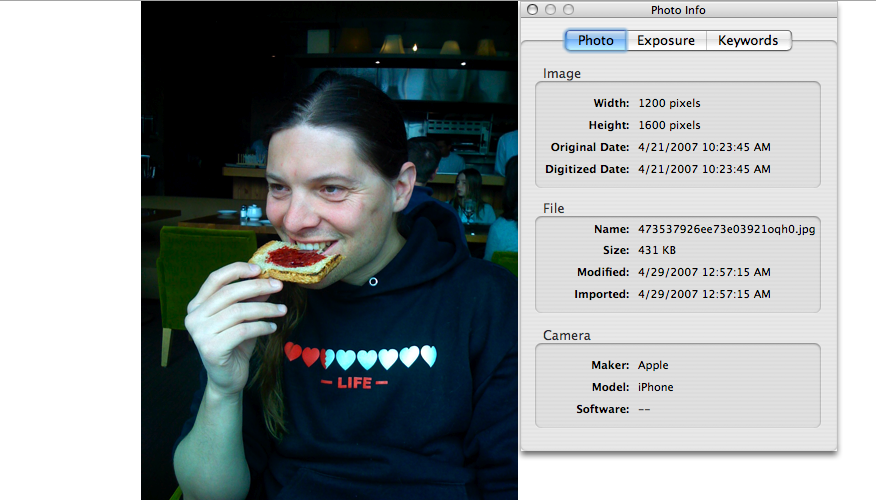Image resolution: width=876 pixels, height=500 pixels.
Task: Click the Height label
Action: click(609, 125)
